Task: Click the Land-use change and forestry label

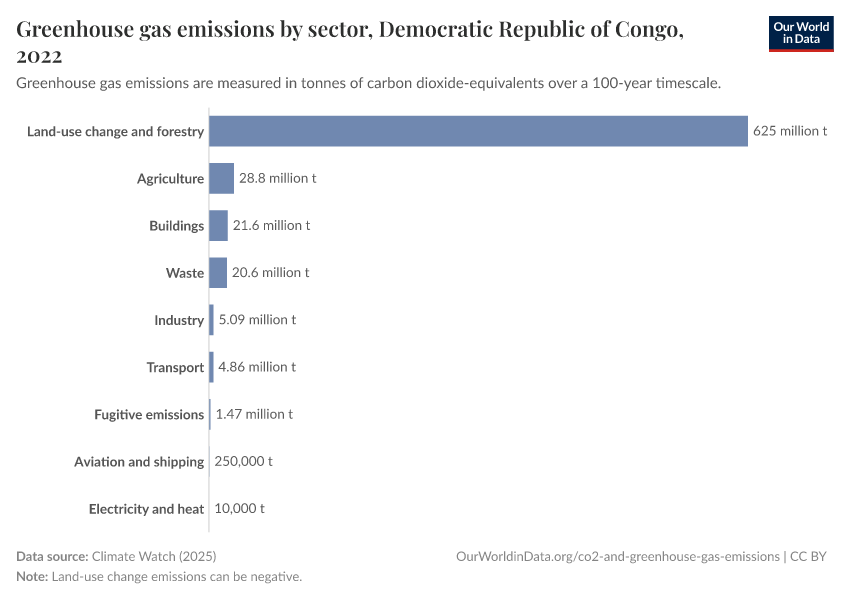Action: tap(116, 131)
